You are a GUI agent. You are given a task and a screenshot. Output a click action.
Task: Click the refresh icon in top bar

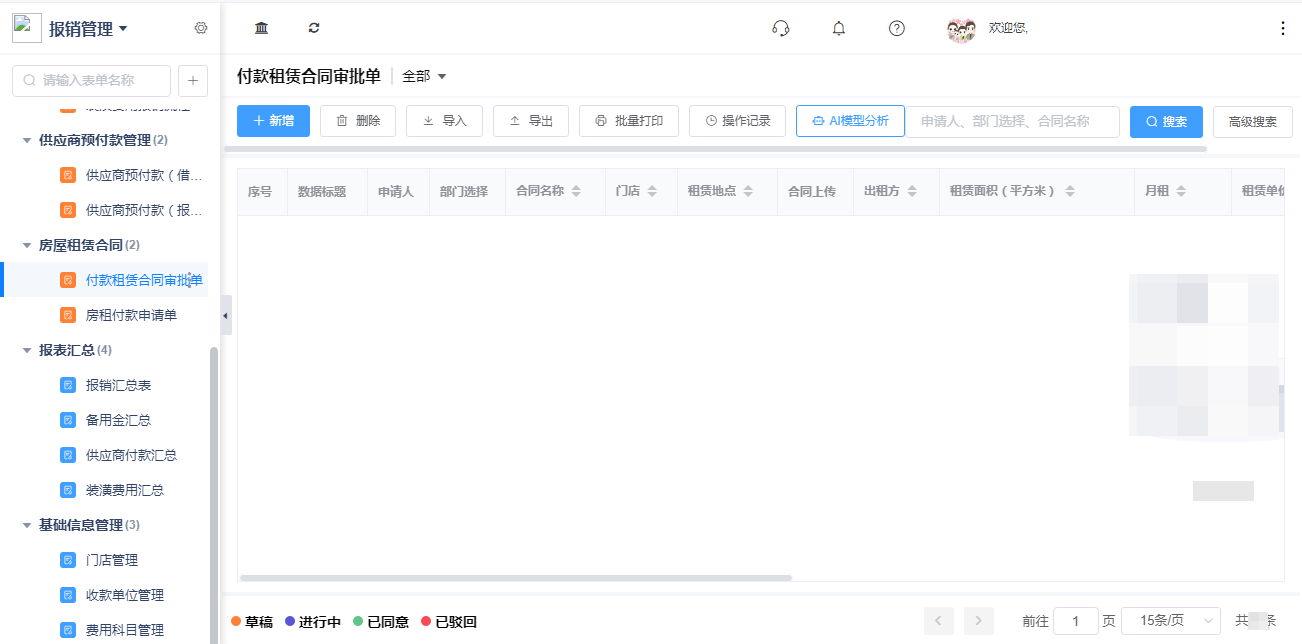(314, 28)
